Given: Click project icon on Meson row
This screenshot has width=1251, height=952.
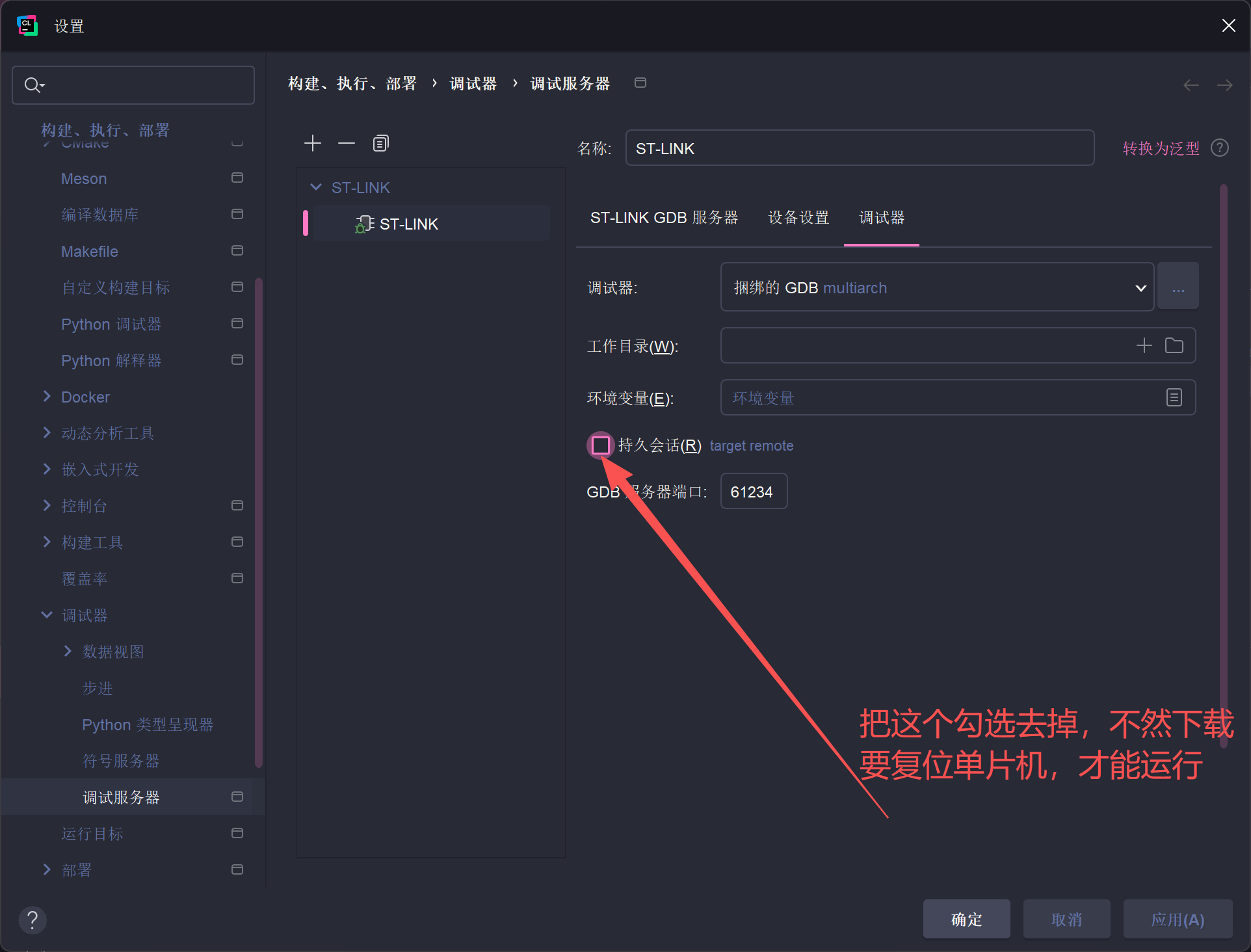Looking at the screenshot, I should coord(237,178).
